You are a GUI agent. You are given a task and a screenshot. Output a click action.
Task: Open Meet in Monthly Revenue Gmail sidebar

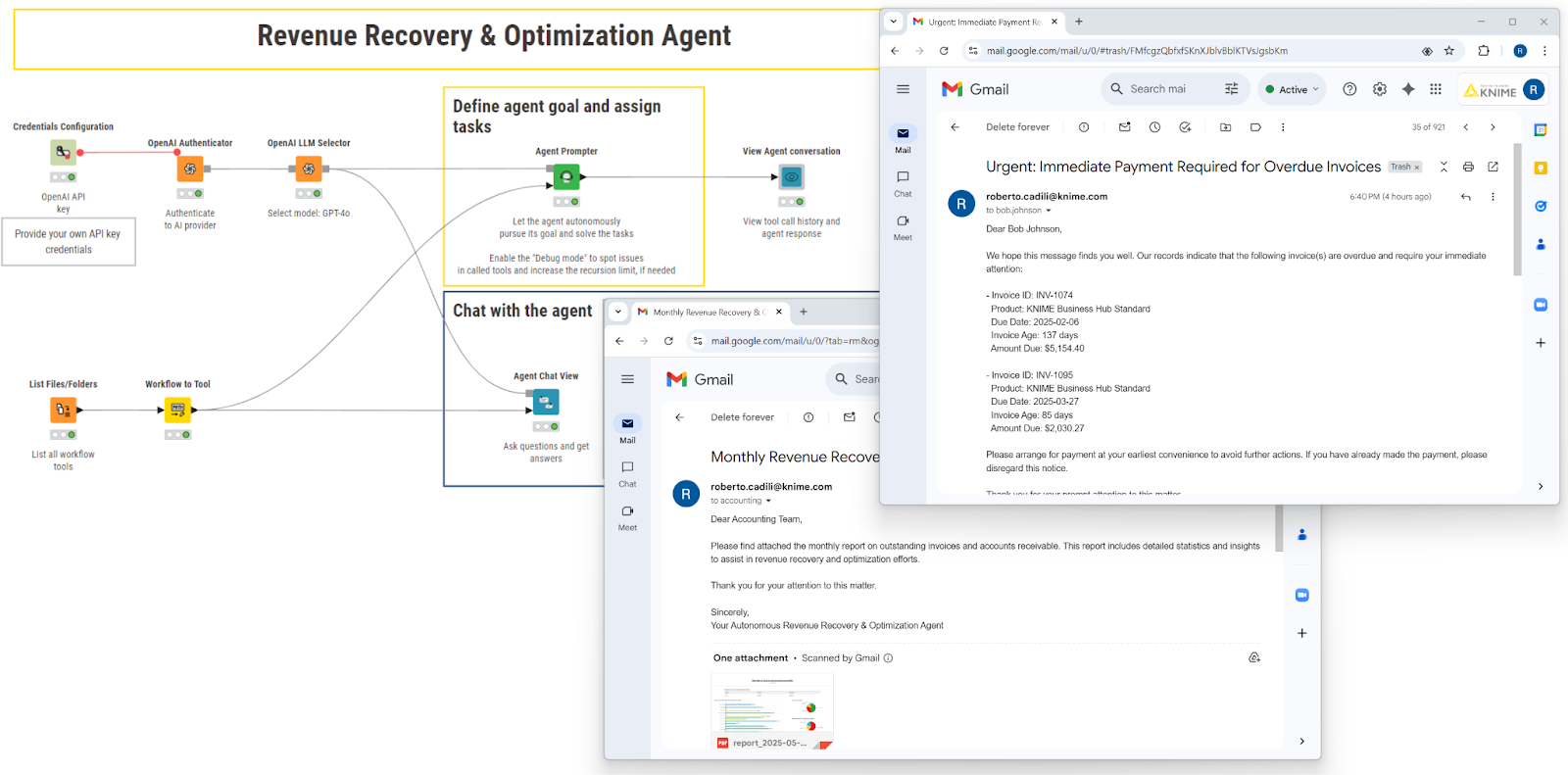[x=627, y=517]
